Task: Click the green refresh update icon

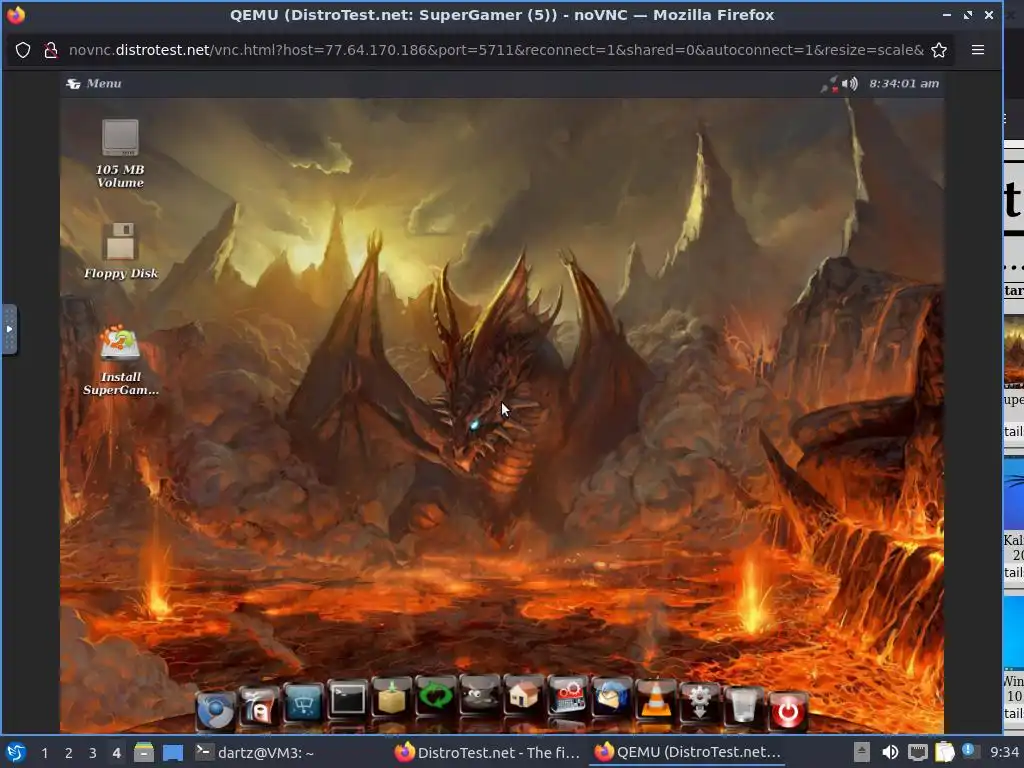Action: click(x=435, y=696)
